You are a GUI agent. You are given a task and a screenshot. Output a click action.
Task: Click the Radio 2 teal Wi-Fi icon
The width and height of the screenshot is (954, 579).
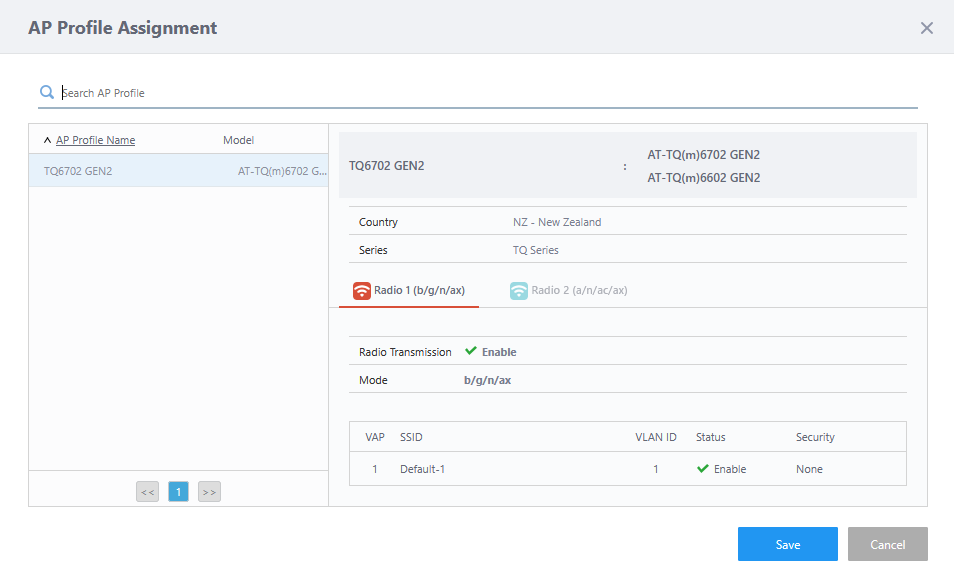518,291
